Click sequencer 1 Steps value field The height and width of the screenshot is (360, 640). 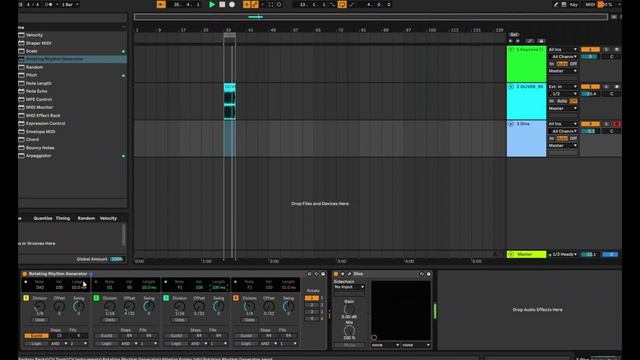coord(59,336)
